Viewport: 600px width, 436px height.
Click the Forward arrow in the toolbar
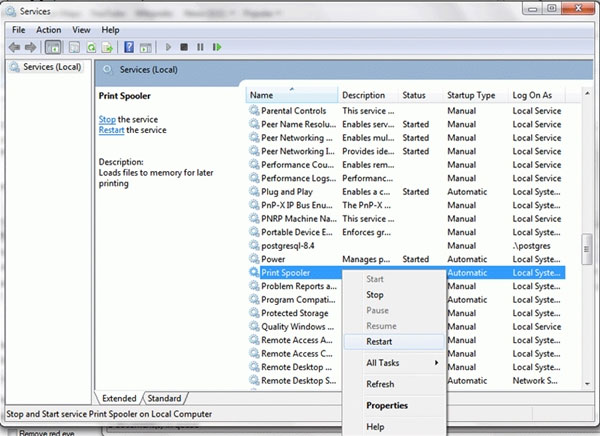pyautogui.click(x=30, y=47)
